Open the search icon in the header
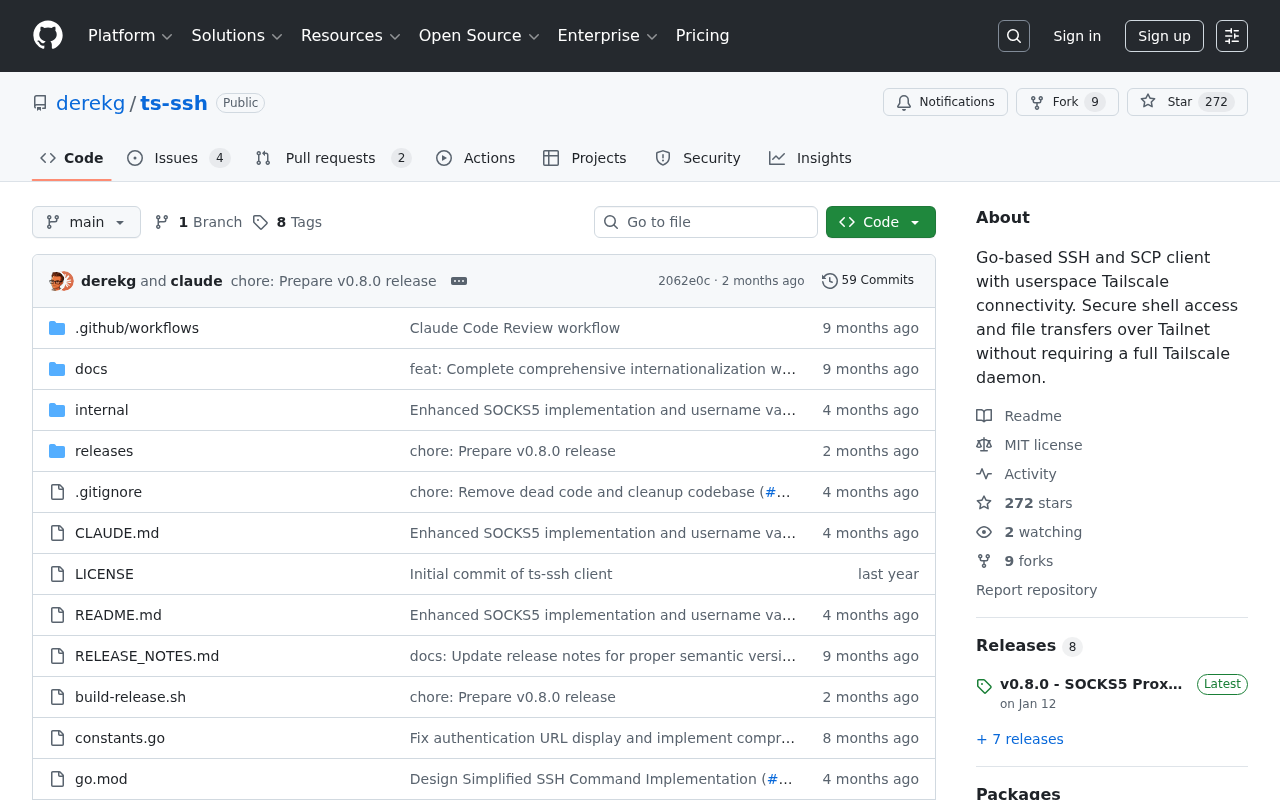The height and width of the screenshot is (800, 1280). 1013,35
